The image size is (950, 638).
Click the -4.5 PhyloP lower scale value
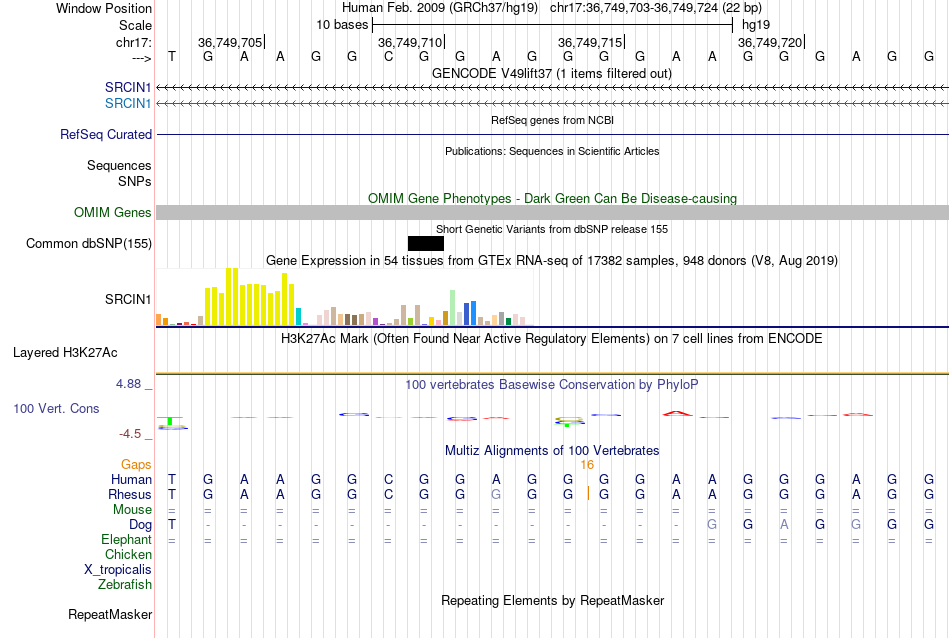(x=130, y=434)
